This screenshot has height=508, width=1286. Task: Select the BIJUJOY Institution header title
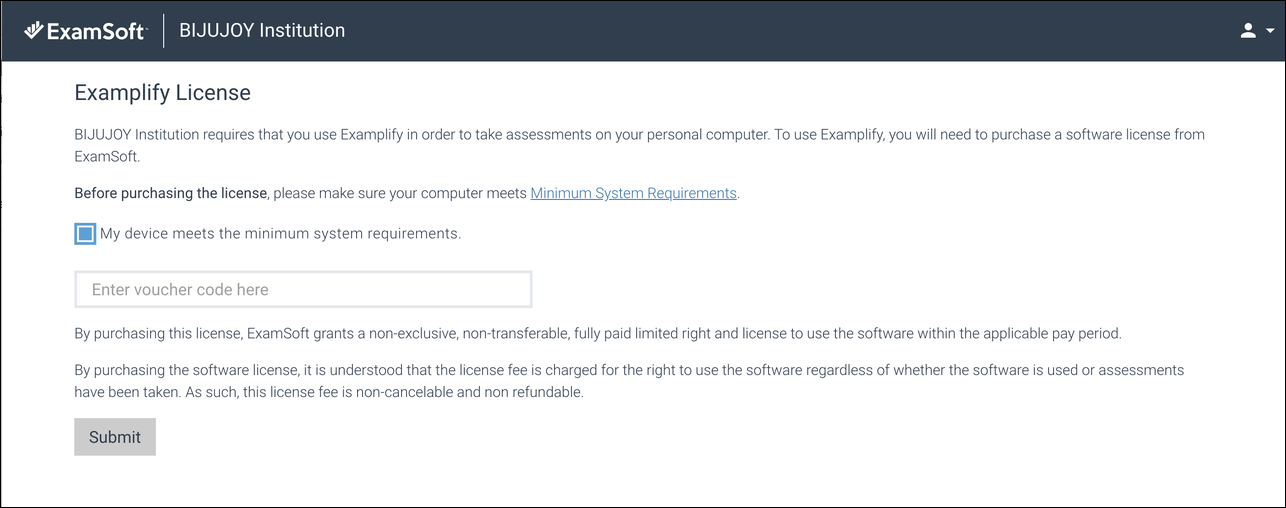click(262, 30)
